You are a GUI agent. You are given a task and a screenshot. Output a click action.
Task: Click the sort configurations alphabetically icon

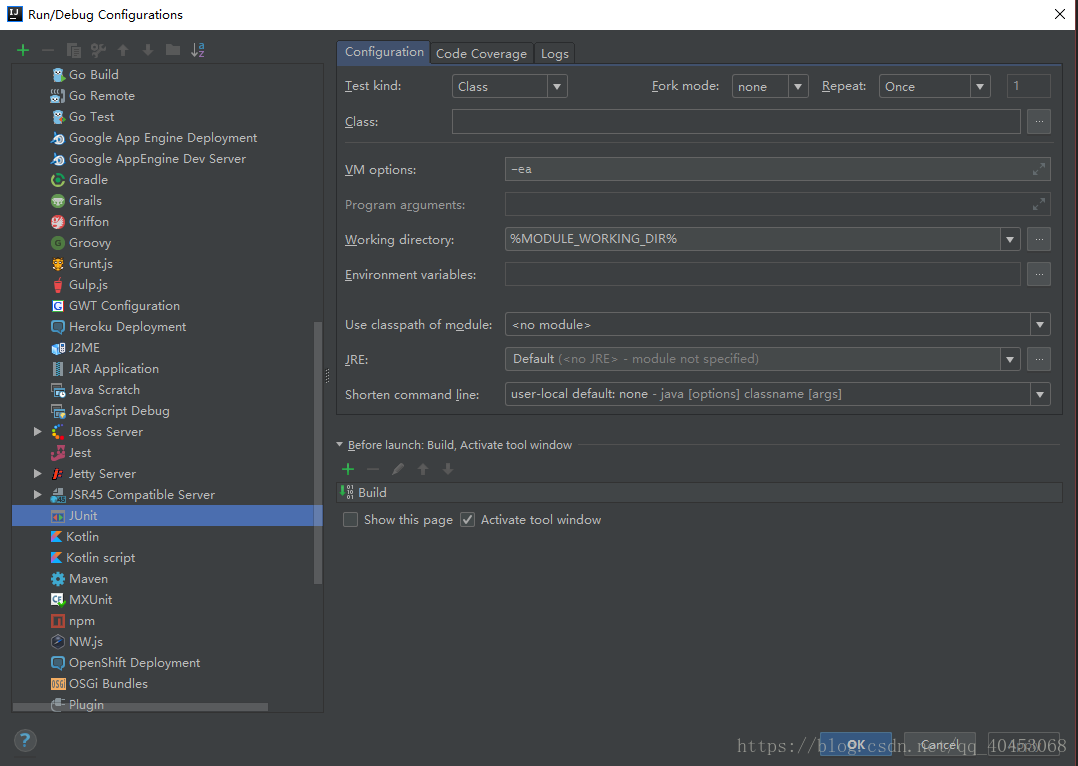click(198, 50)
